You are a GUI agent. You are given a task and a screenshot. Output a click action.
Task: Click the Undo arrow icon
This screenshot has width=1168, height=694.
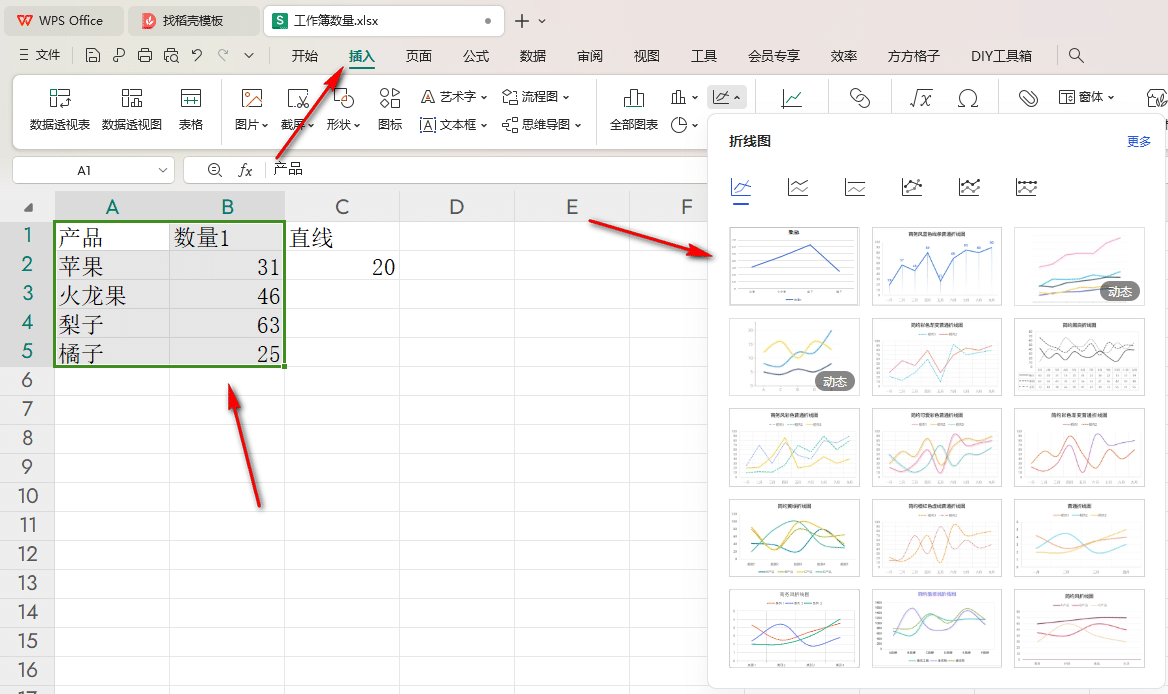[197, 55]
